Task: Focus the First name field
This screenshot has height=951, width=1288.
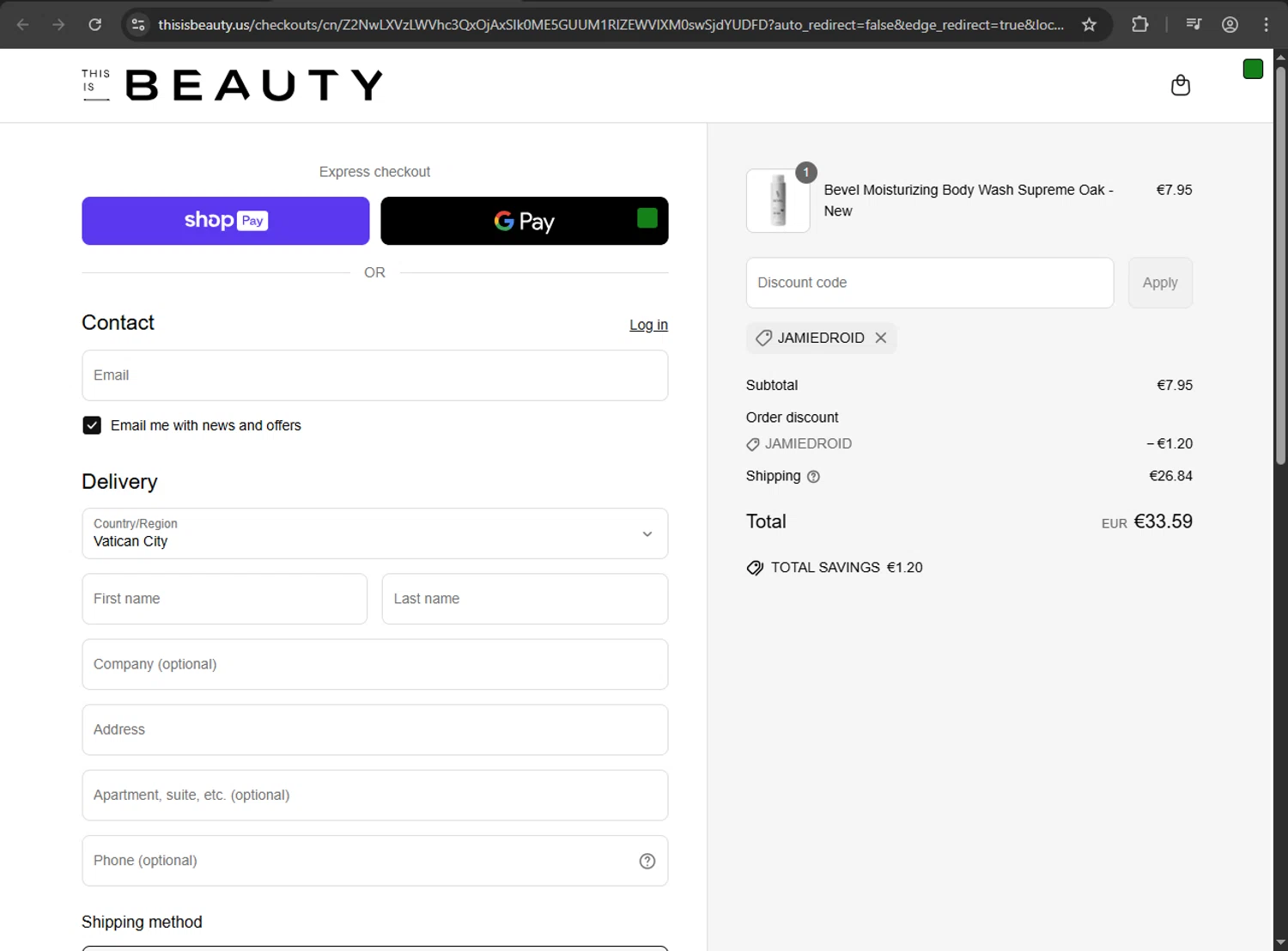Action: point(225,599)
